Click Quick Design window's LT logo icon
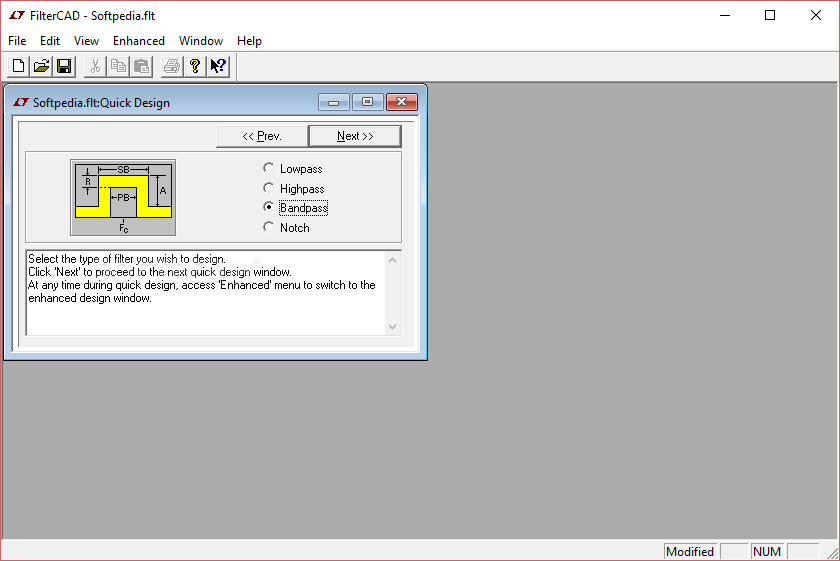 click(21, 102)
